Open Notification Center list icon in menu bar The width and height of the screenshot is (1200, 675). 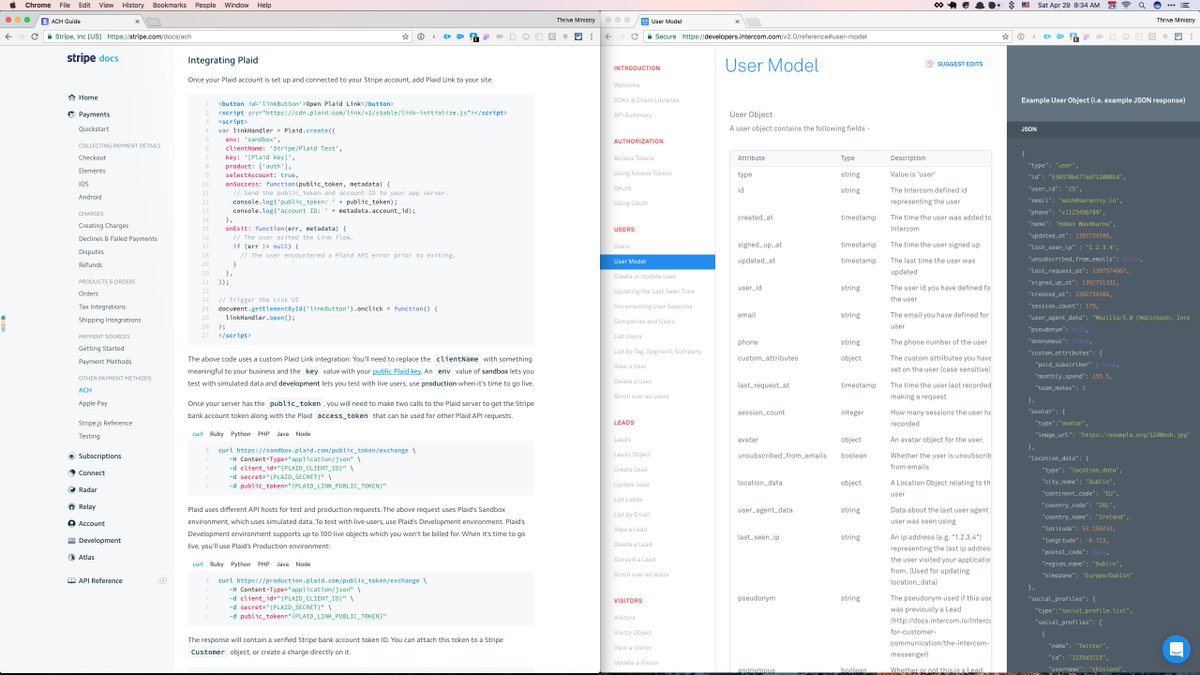(1187, 5)
